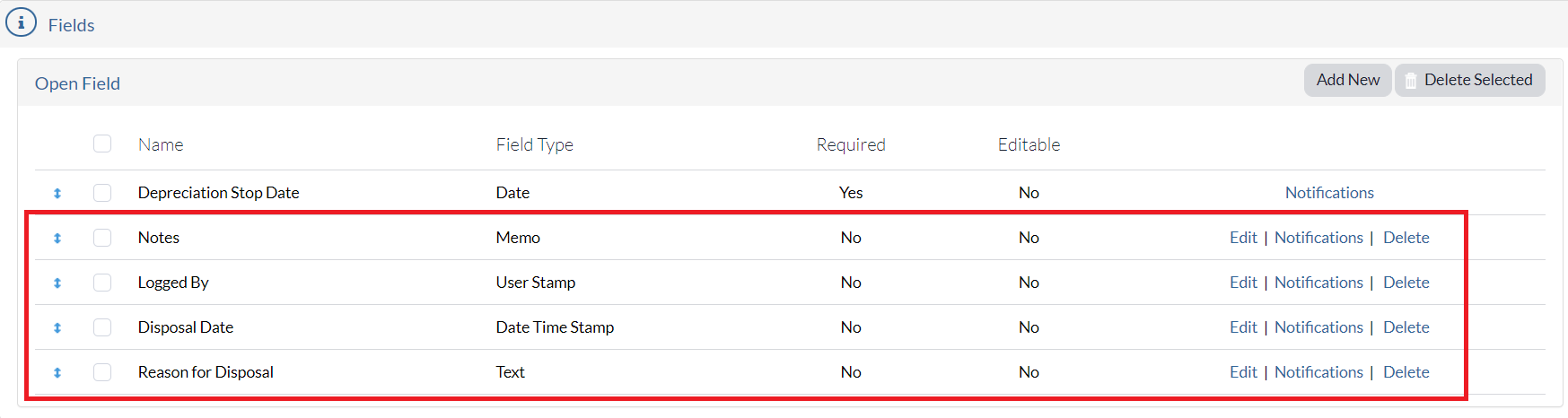Click the Add New button
Screen dimensions: 1568x418
(1348, 80)
